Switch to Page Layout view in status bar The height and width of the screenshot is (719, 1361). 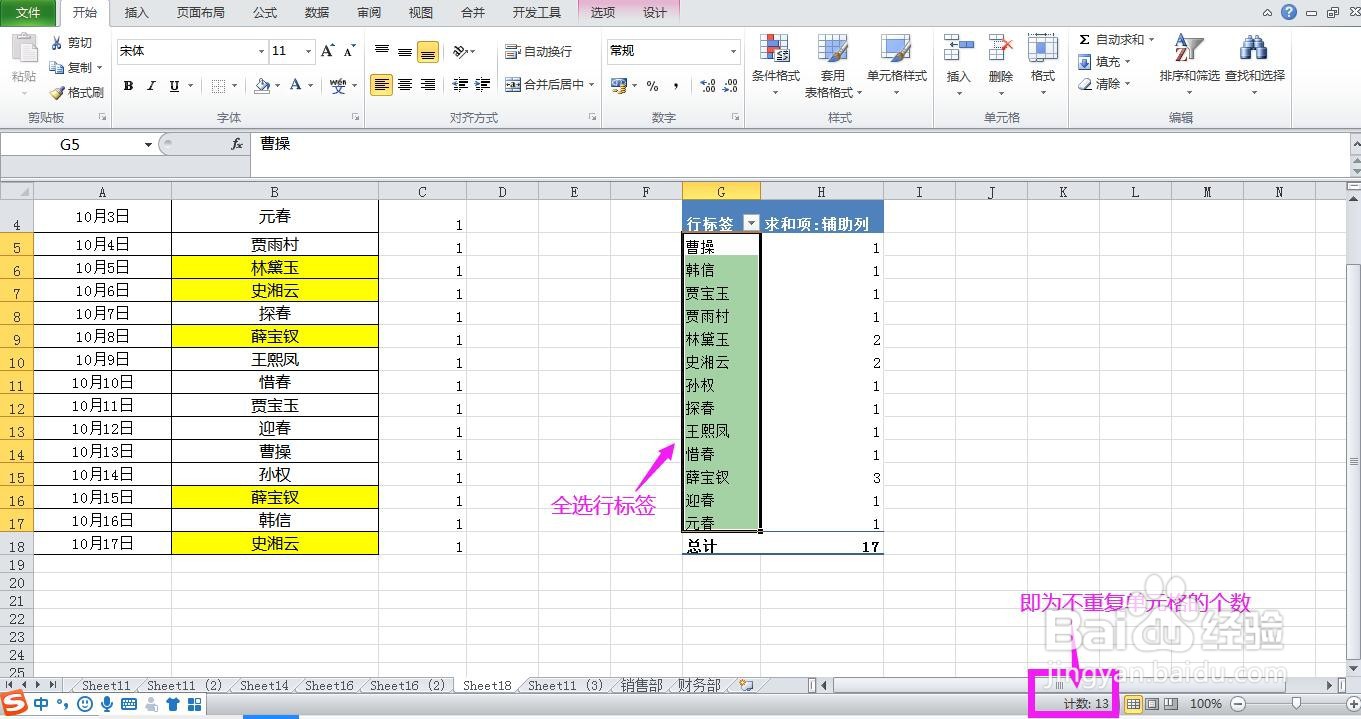pyautogui.click(x=1152, y=704)
